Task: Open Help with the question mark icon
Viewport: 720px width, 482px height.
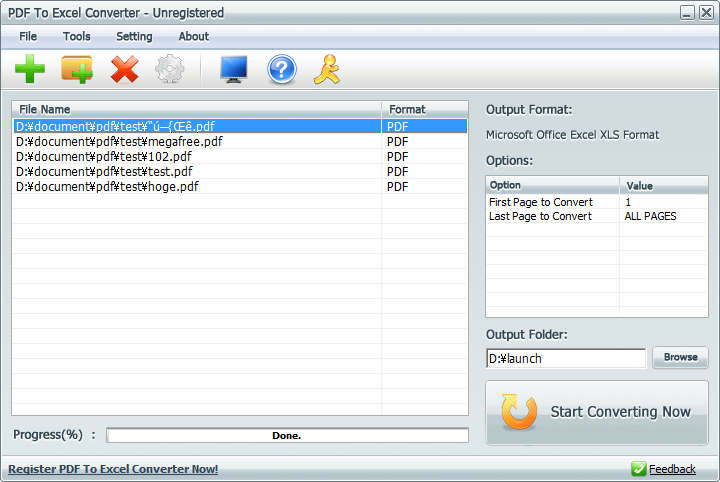Action: [281, 69]
